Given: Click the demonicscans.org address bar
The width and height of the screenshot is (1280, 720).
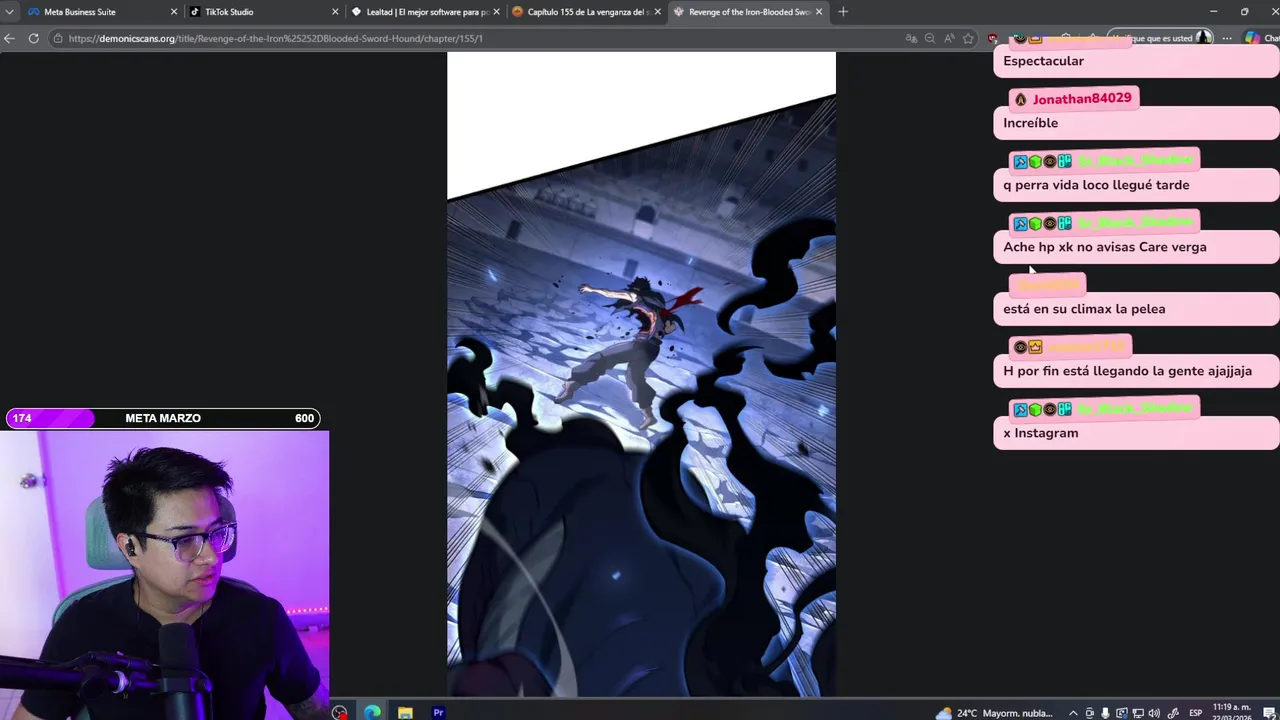Looking at the screenshot, I should (x=480, y=38).
